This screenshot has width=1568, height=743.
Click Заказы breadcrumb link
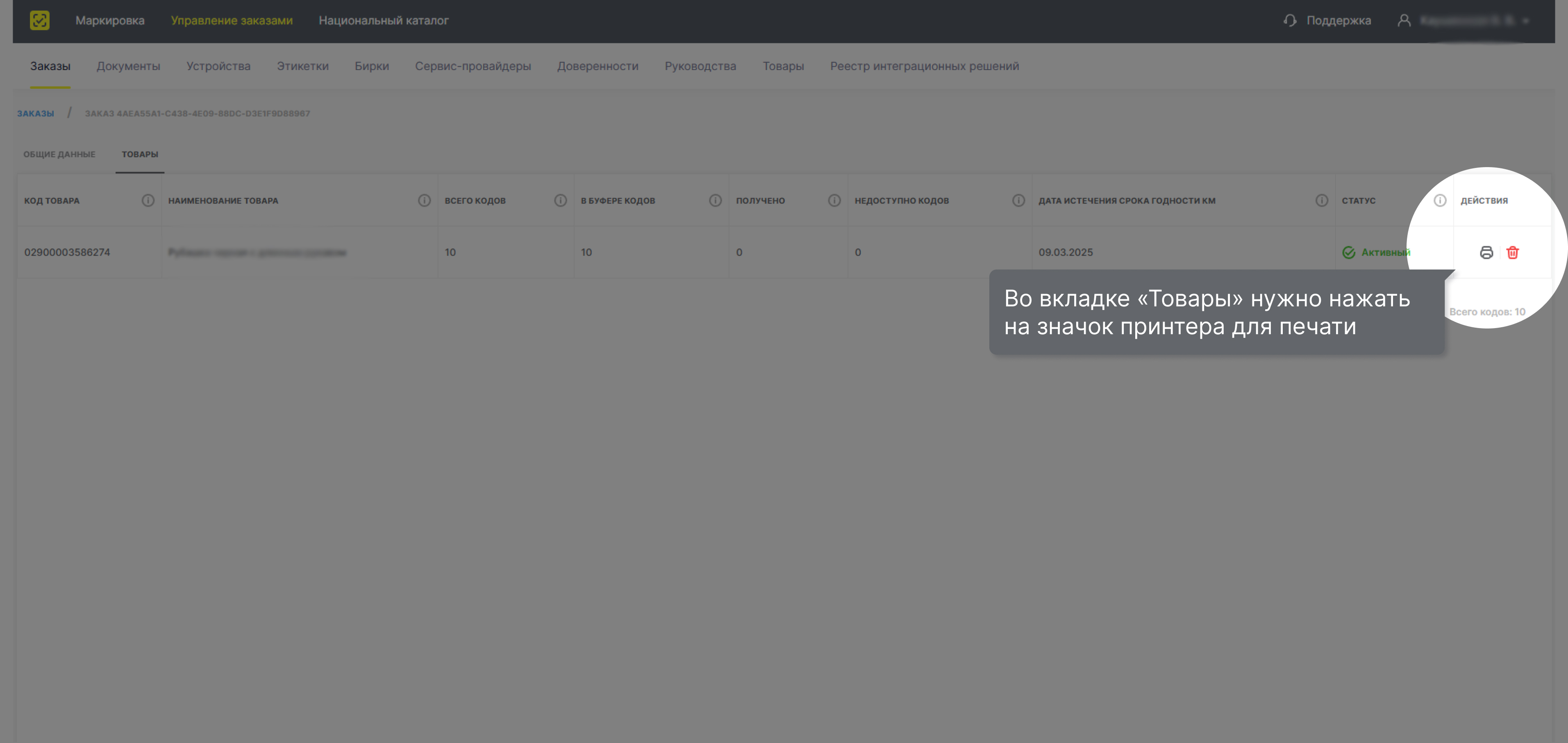pyautogui.click(x=35, y=113)
